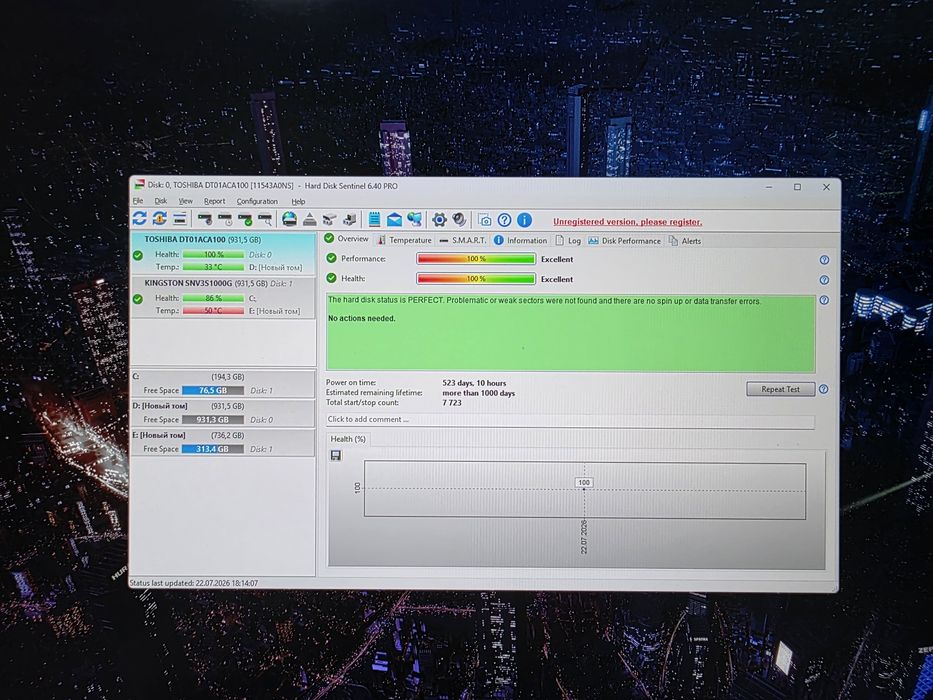Click the horizontal lines menu toolbar icon
The image size is (933, 700).
[179, 219]
